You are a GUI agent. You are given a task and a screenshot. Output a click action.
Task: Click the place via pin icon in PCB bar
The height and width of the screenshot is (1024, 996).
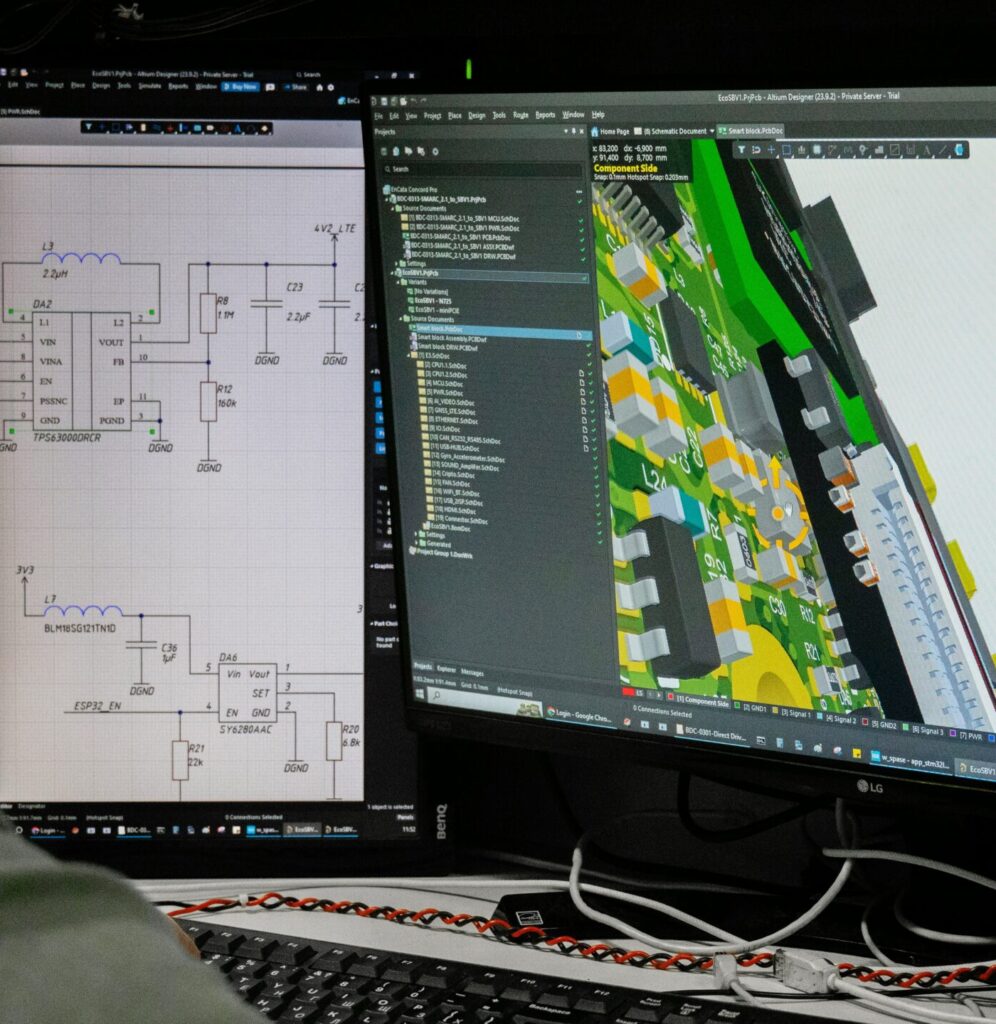click(x=863, y=150)
